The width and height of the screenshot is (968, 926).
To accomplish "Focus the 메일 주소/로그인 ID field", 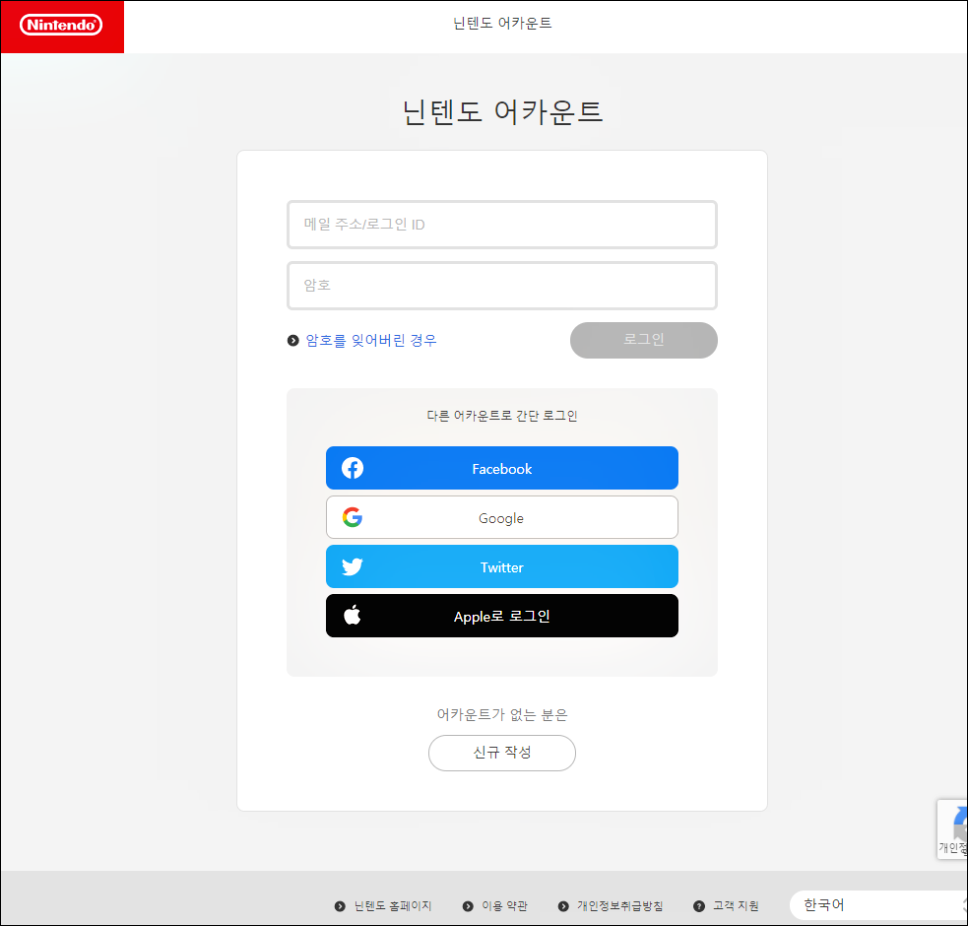I will [502, 225].
